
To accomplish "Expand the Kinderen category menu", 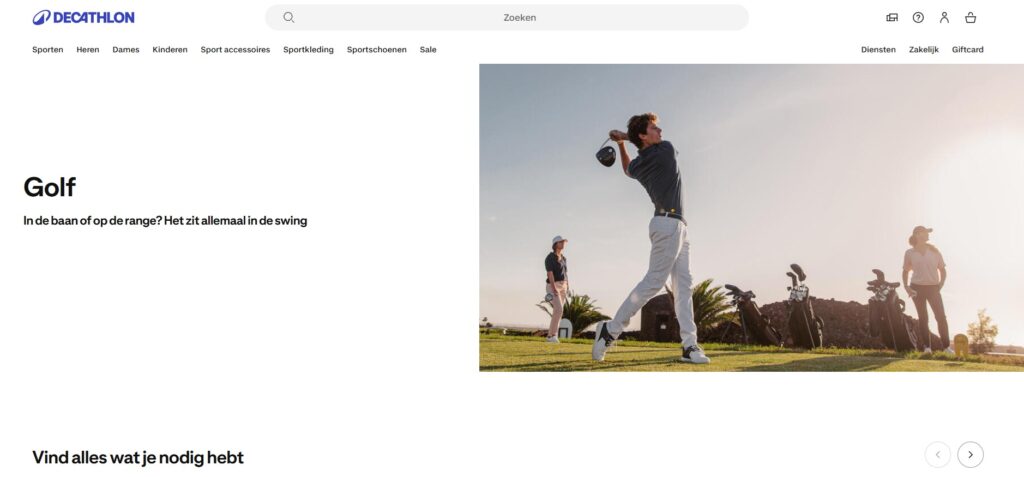I will coord(170,50).
